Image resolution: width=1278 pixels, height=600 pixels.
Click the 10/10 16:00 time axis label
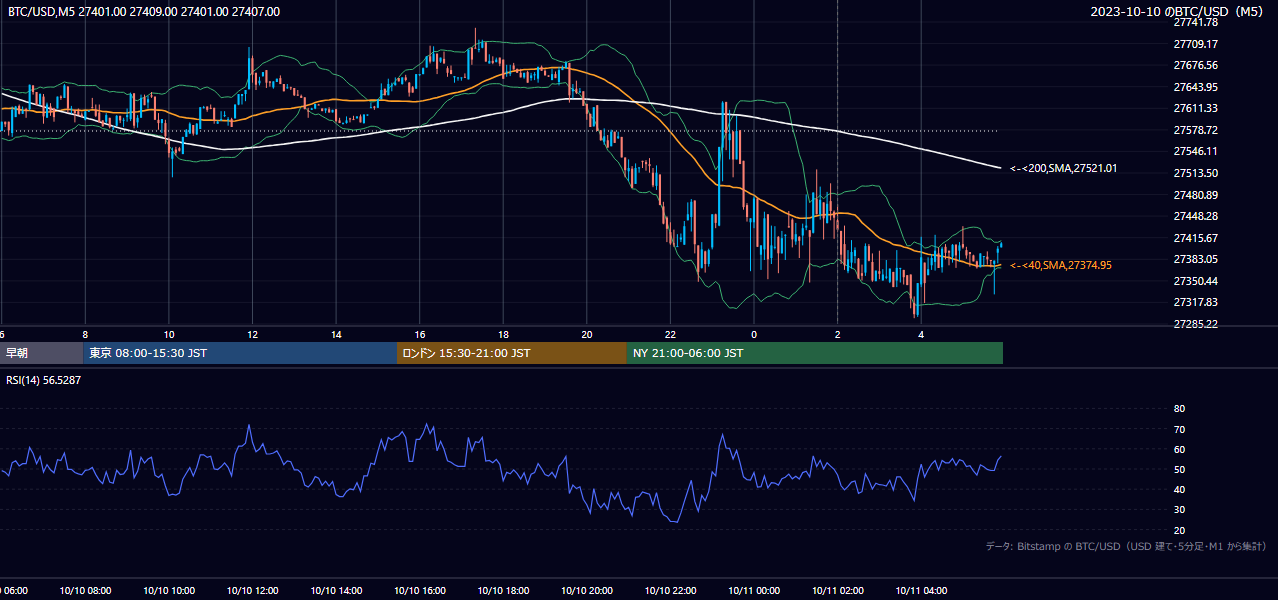pyautogui.click(x=420, y=591)
